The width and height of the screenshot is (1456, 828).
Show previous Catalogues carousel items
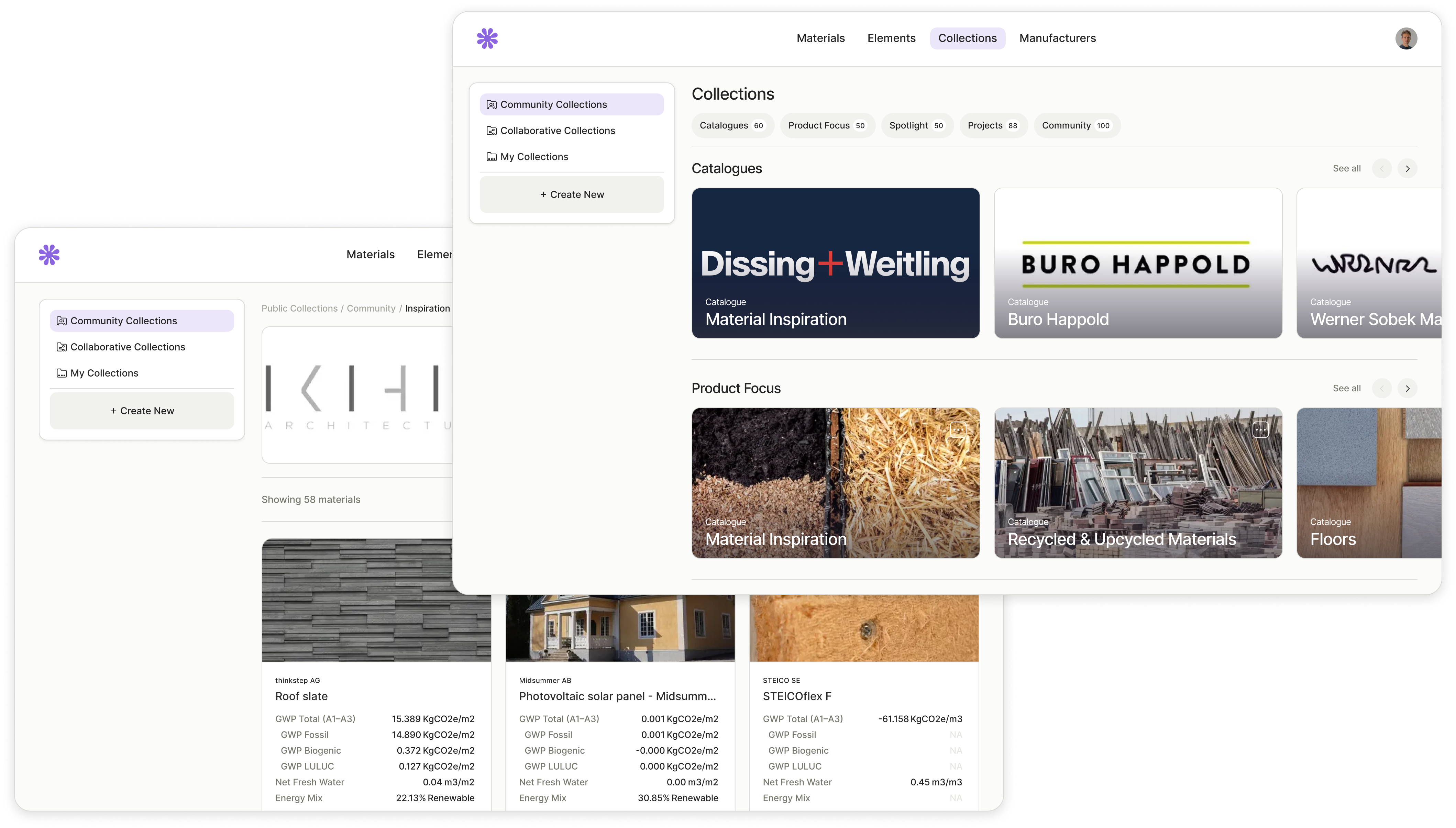(1381, 168)
